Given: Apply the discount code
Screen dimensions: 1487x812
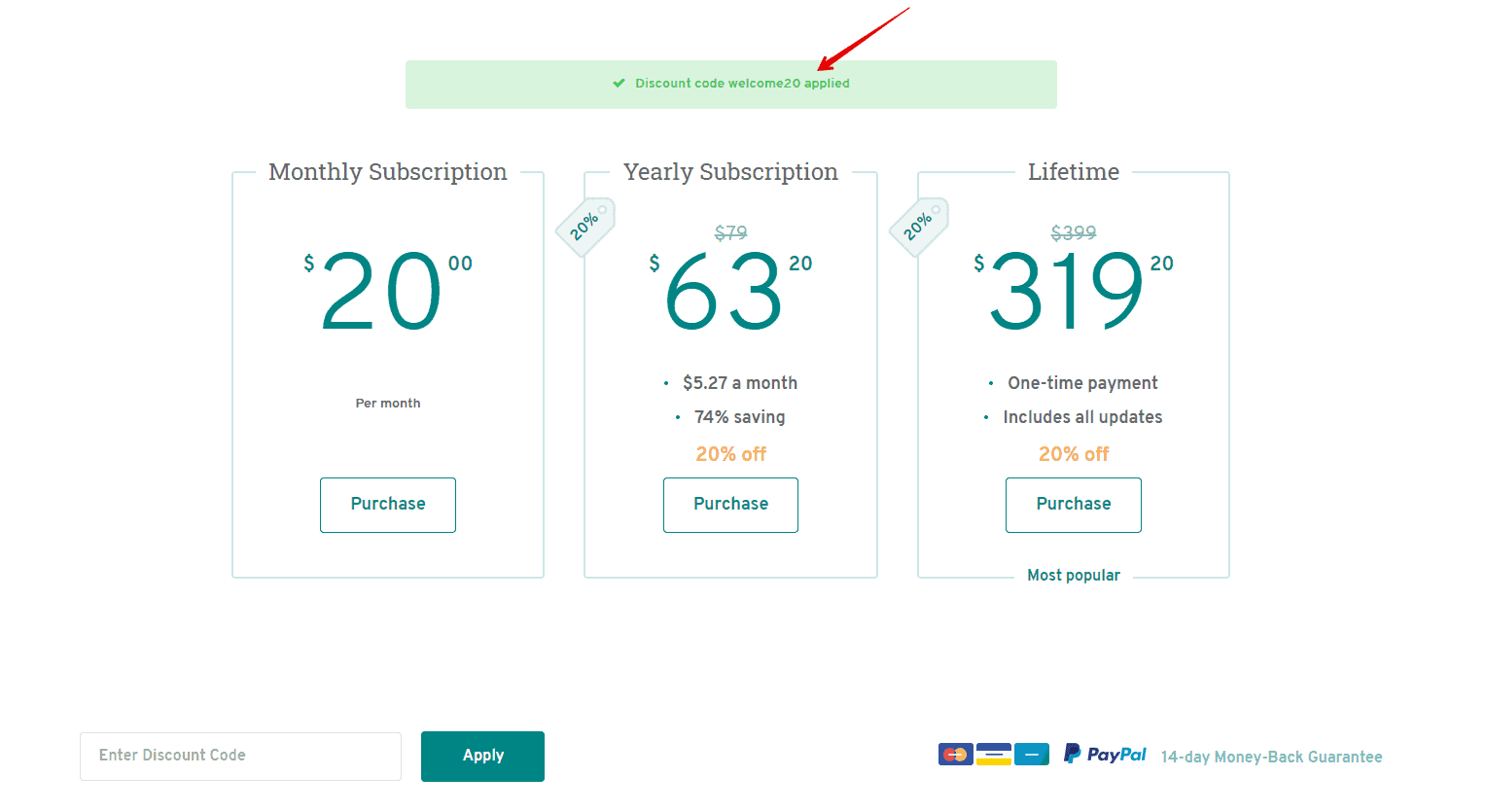Looking at the screenshot, I should pyautogui.click(x=482, y=757).
